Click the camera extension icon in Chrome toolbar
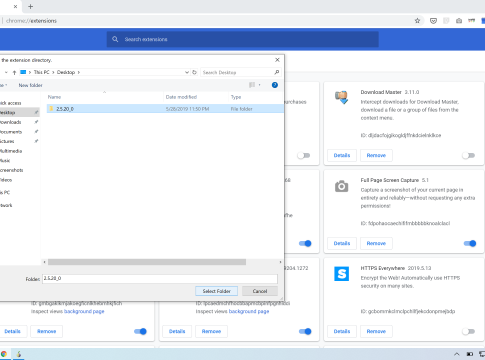Screen dimensions: 485x360 coord(459,21)
